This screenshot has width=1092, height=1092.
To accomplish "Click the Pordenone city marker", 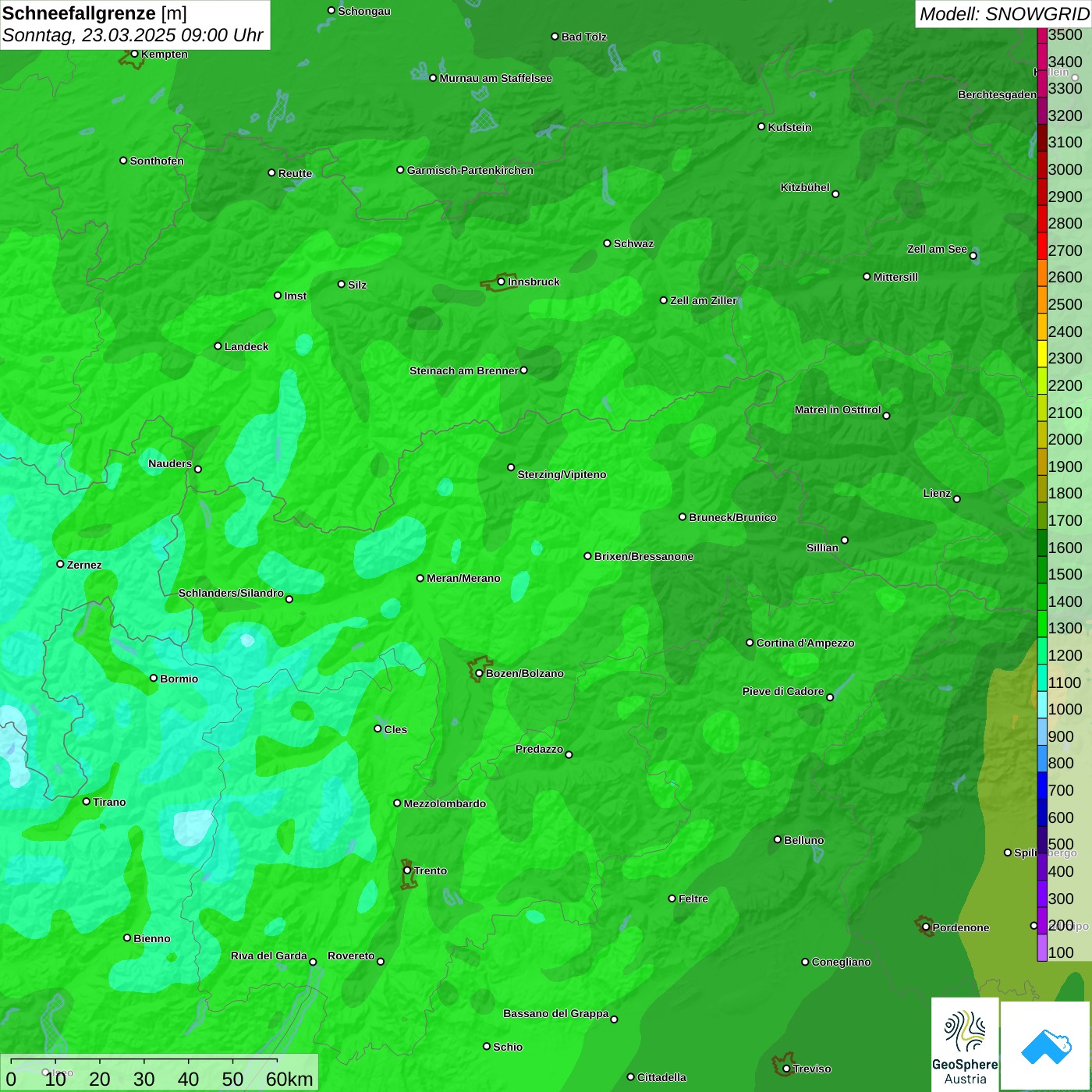I will coord(926,927).
